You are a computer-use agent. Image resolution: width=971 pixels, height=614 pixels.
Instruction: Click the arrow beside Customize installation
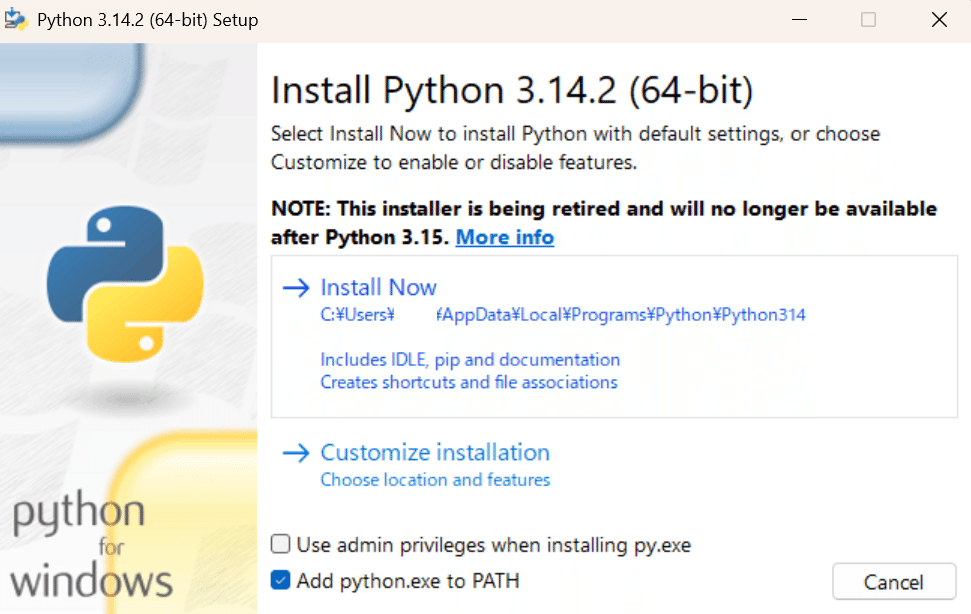tap(296, 452)
